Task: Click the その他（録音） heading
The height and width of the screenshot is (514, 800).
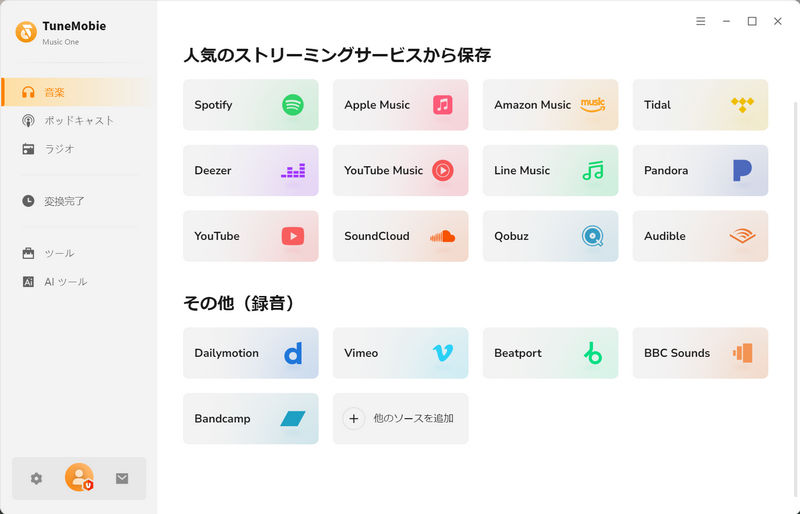Action: 239,303
